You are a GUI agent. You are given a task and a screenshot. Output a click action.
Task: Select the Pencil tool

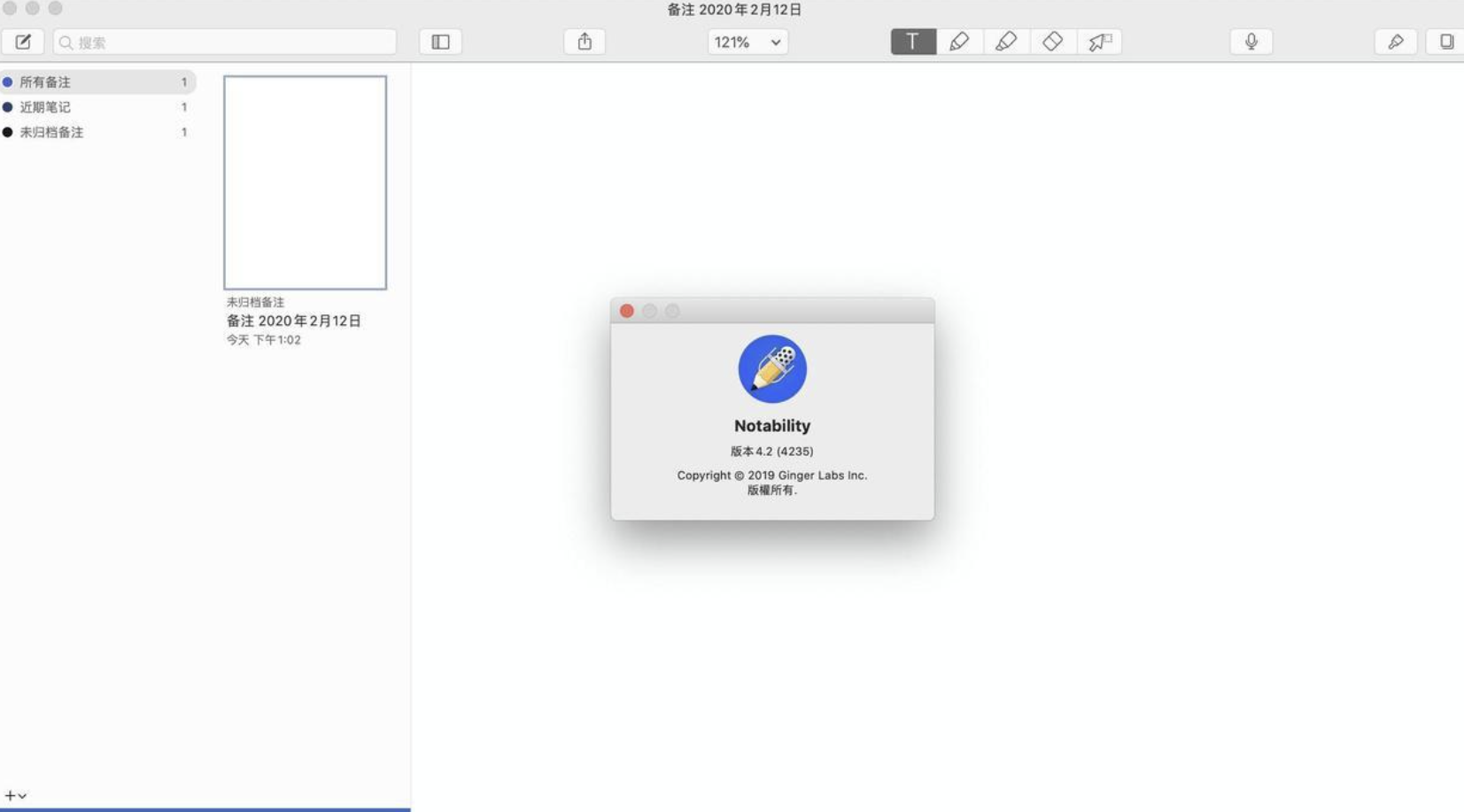click(x=959, y=42)
